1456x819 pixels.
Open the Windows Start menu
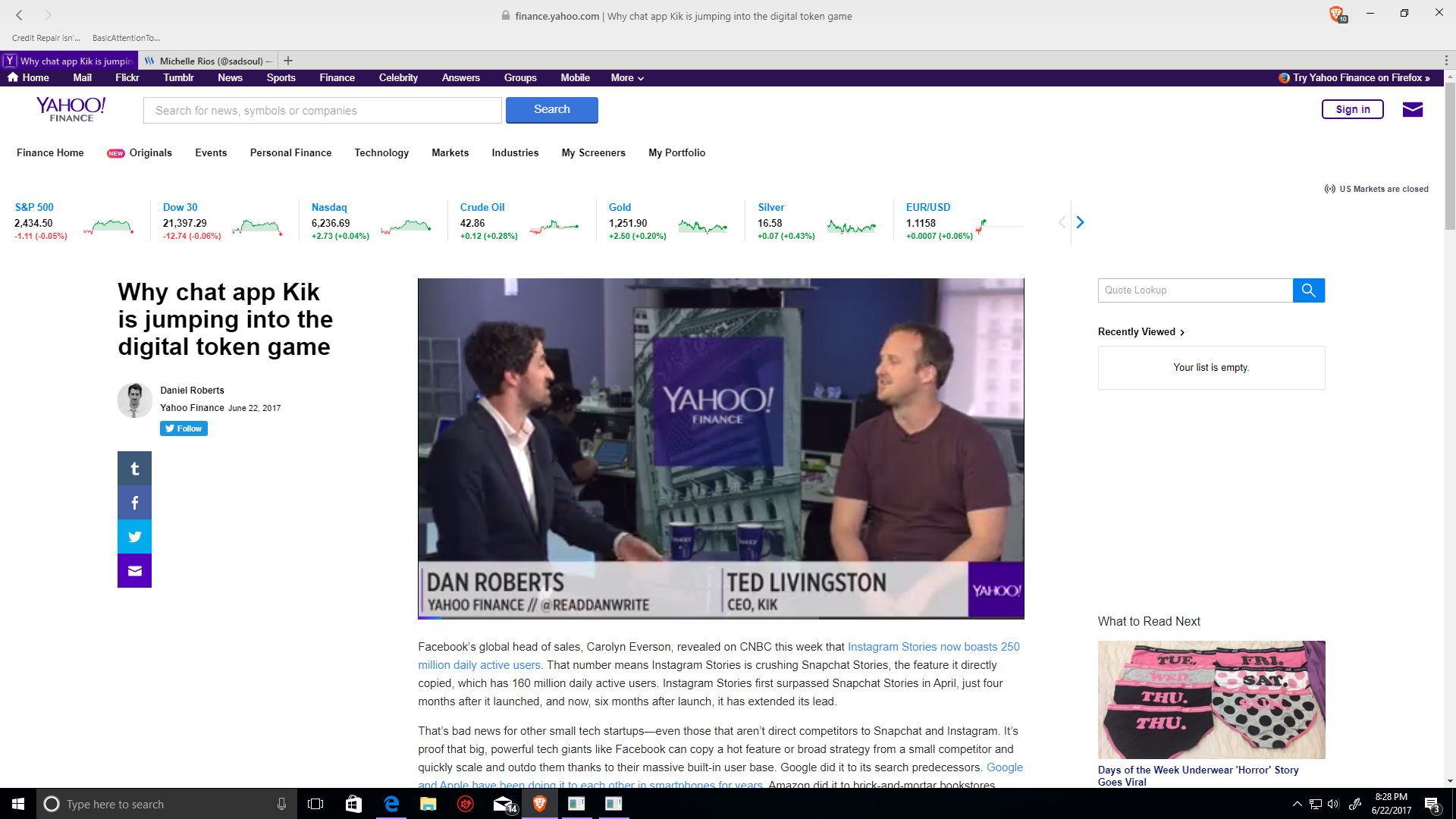[x=18, y=804]
